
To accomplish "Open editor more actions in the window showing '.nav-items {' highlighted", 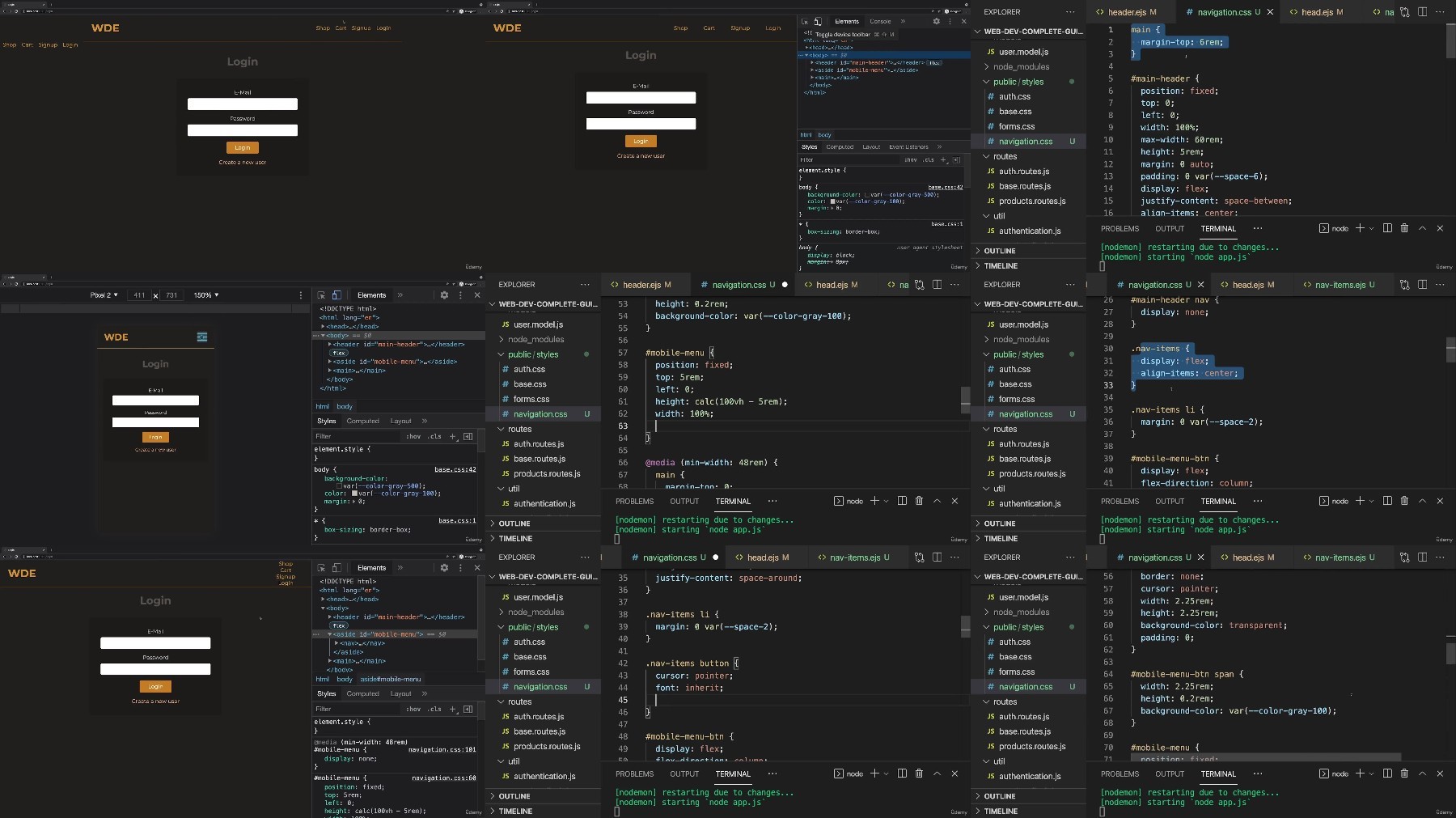I will pyautogui.click(x=1440, y=285).
